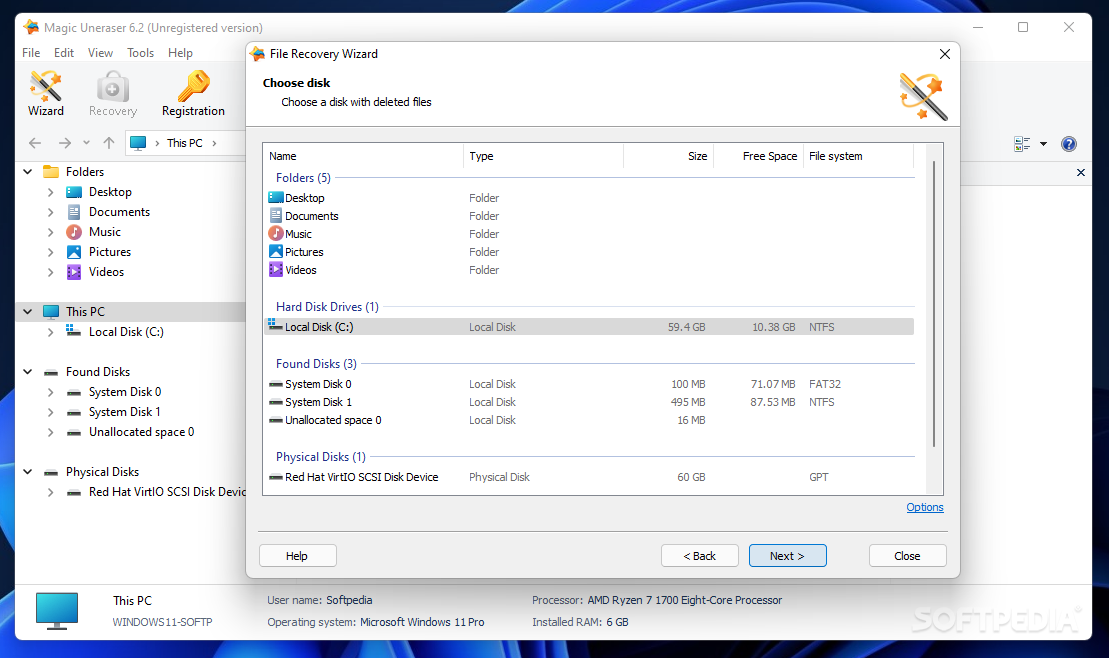Expand Local Disk (C:) in sidebar tree

(50, 332)
